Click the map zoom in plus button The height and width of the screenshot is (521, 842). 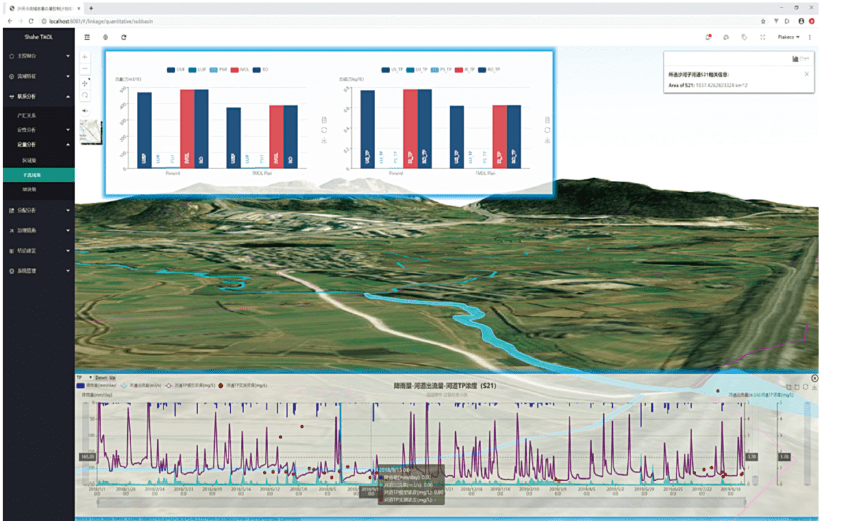[85, 57]
